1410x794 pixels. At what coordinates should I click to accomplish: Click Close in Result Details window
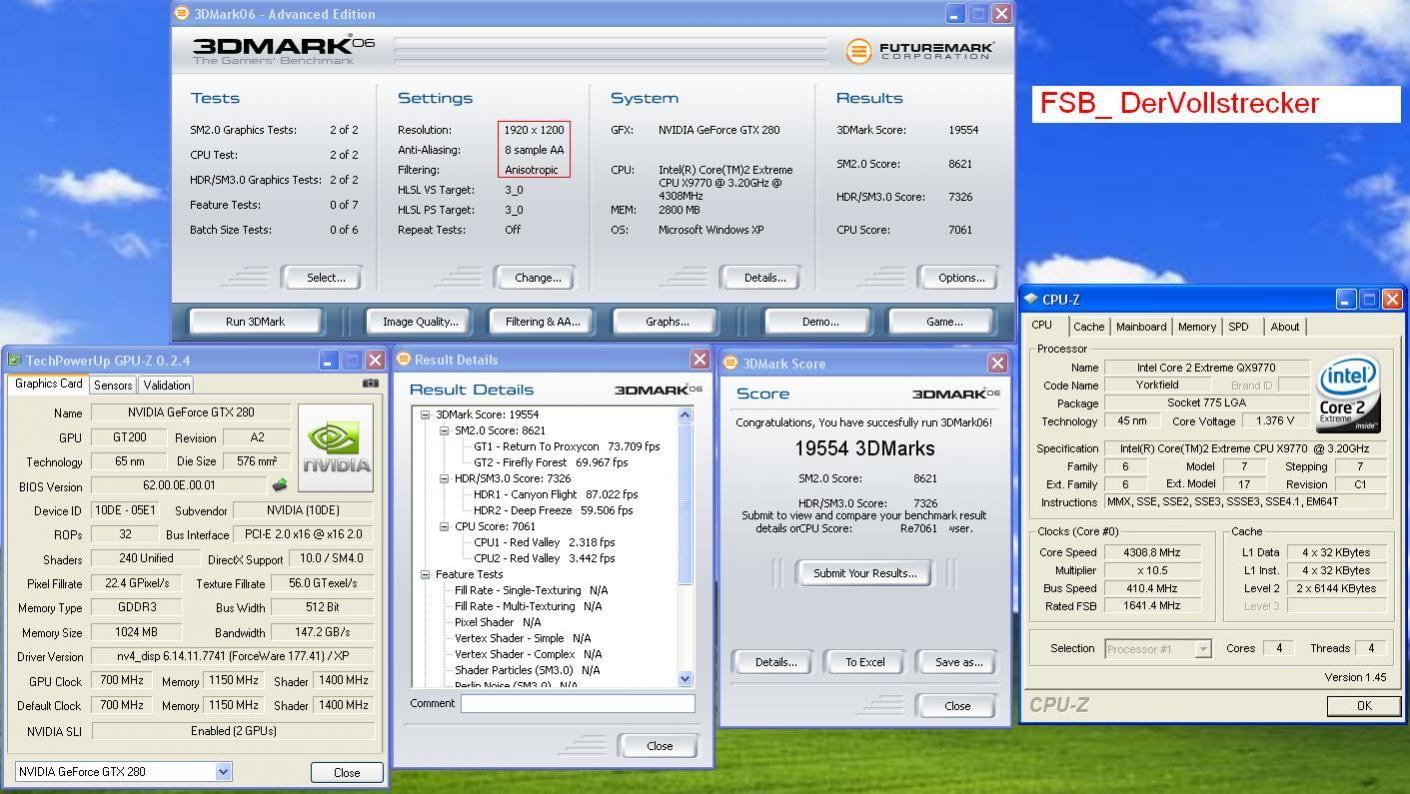(659, 745)
